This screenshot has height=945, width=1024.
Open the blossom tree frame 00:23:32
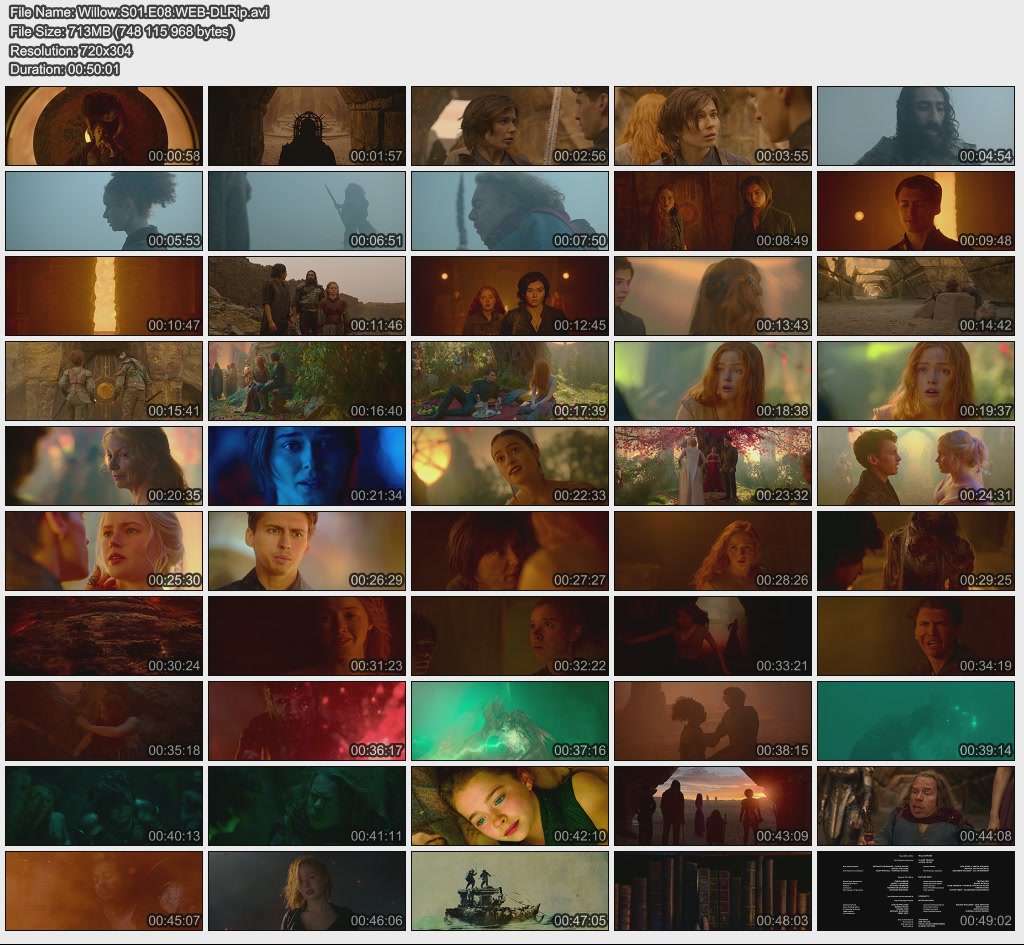click(x=713, y=466)
